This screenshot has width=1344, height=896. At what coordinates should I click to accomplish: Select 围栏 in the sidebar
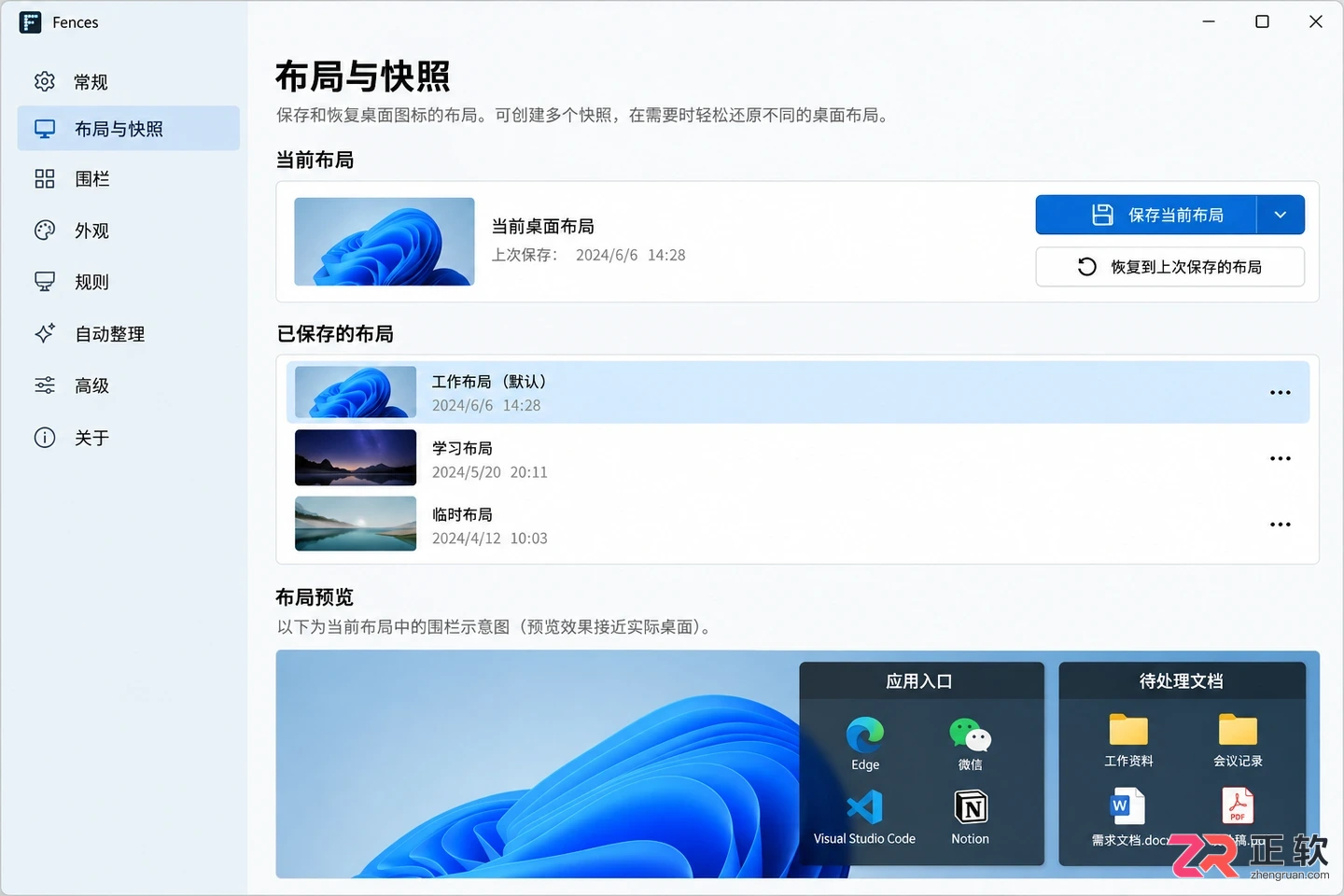click(x=129, y=179)
